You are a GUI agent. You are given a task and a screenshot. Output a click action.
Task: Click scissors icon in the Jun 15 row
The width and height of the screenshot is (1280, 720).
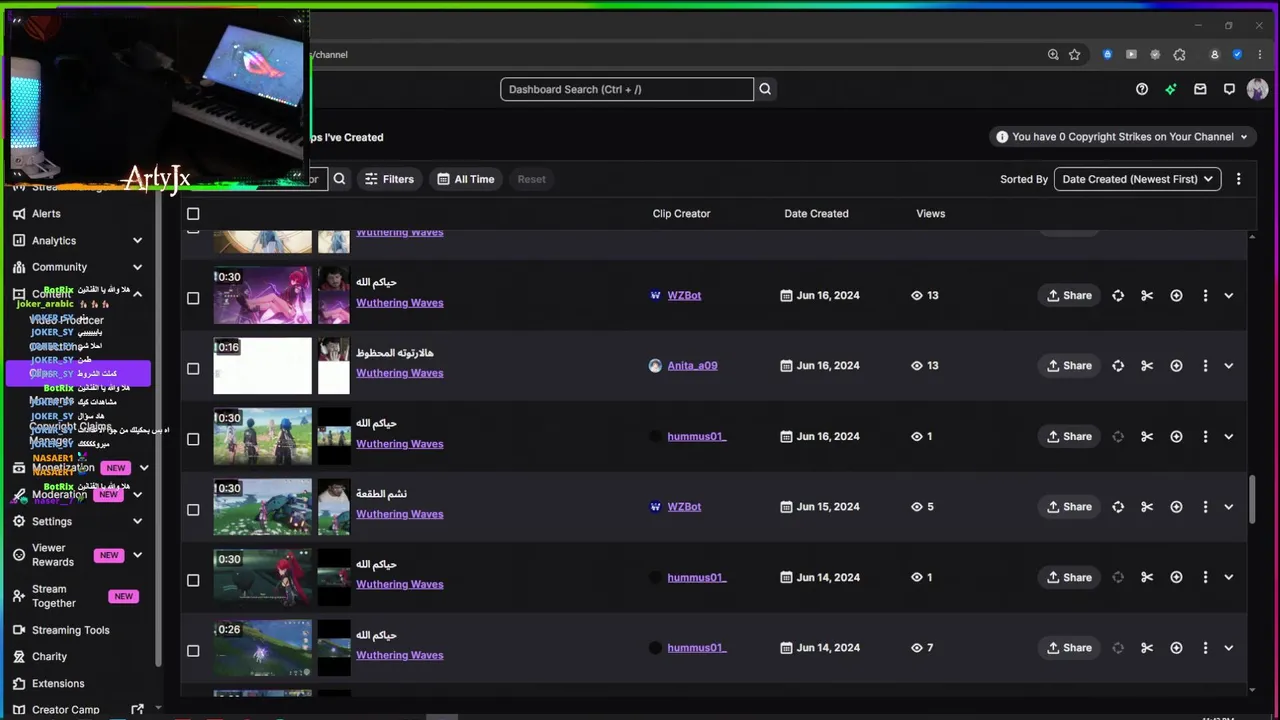[x=1147, y=507]
